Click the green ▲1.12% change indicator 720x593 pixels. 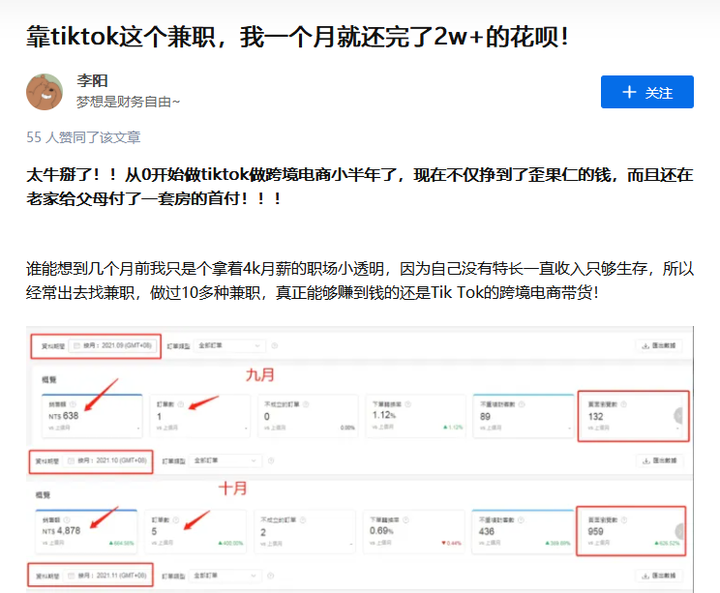[x=453, y=427]
